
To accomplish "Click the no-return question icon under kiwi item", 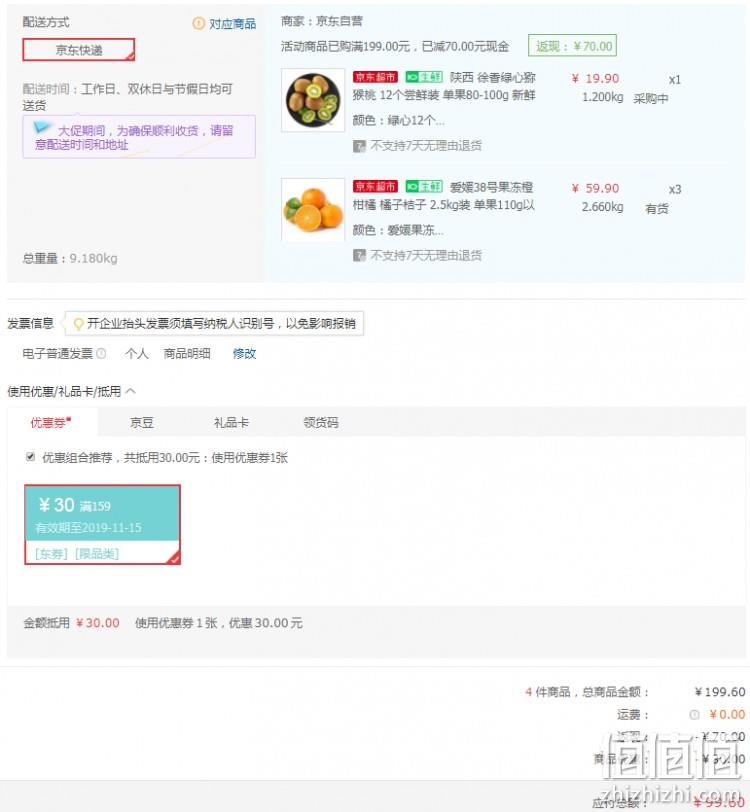I will coord(359,146).
